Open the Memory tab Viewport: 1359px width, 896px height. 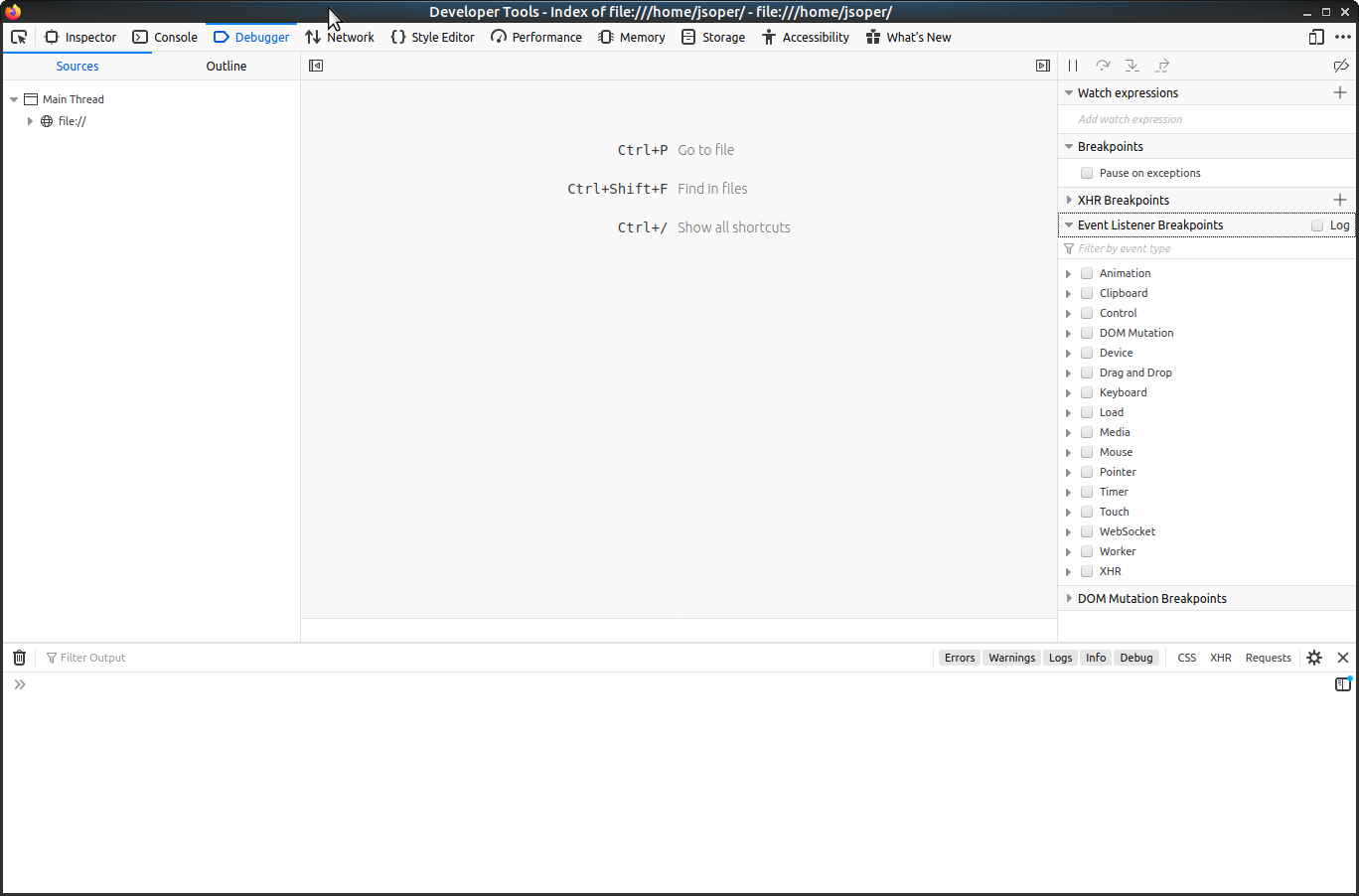pyautogui.click(x=632, y=37)
